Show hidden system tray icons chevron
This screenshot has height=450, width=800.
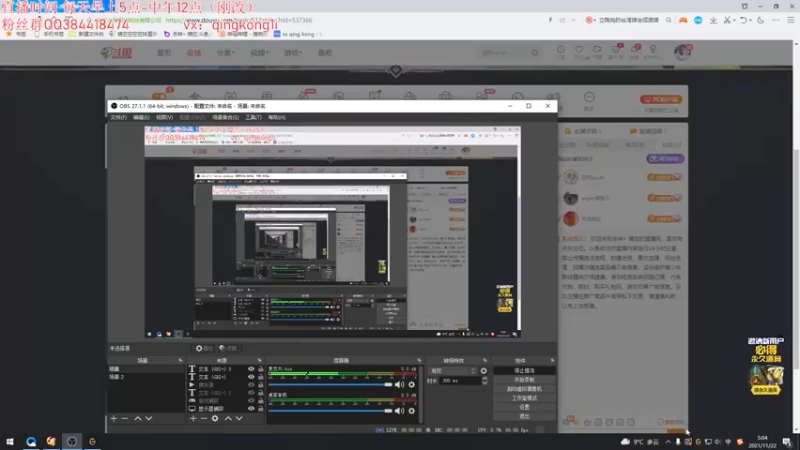click(668, 442)
